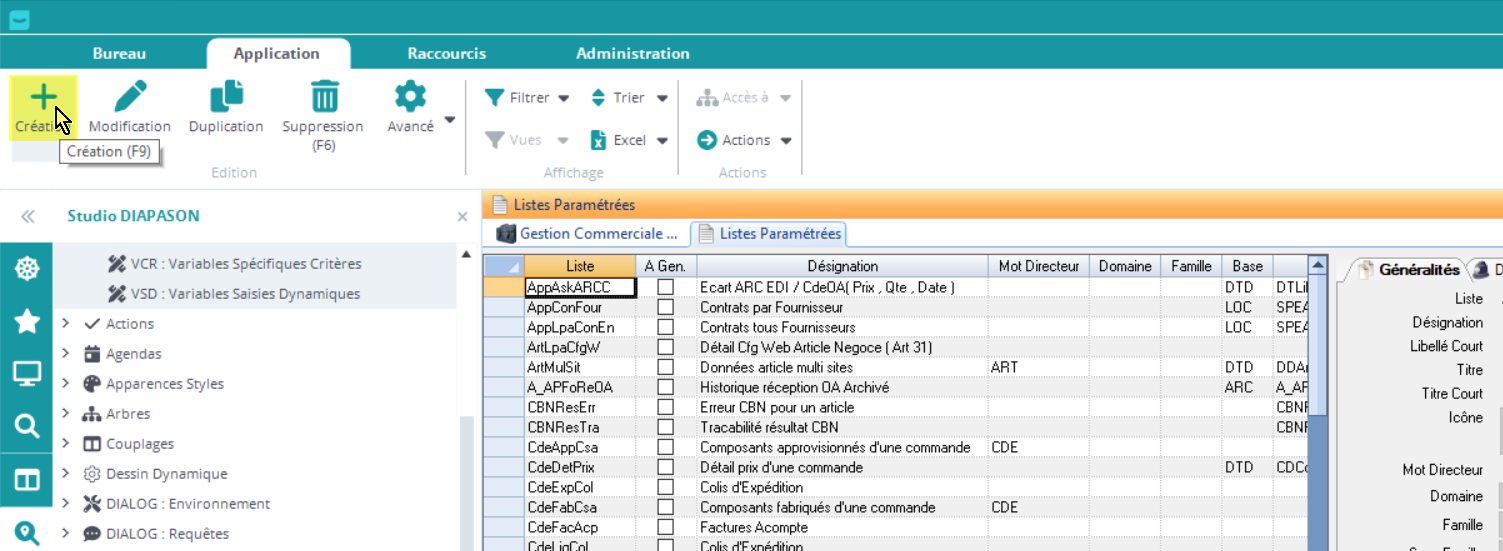Expand the Agendas tree node

(66, 354)
